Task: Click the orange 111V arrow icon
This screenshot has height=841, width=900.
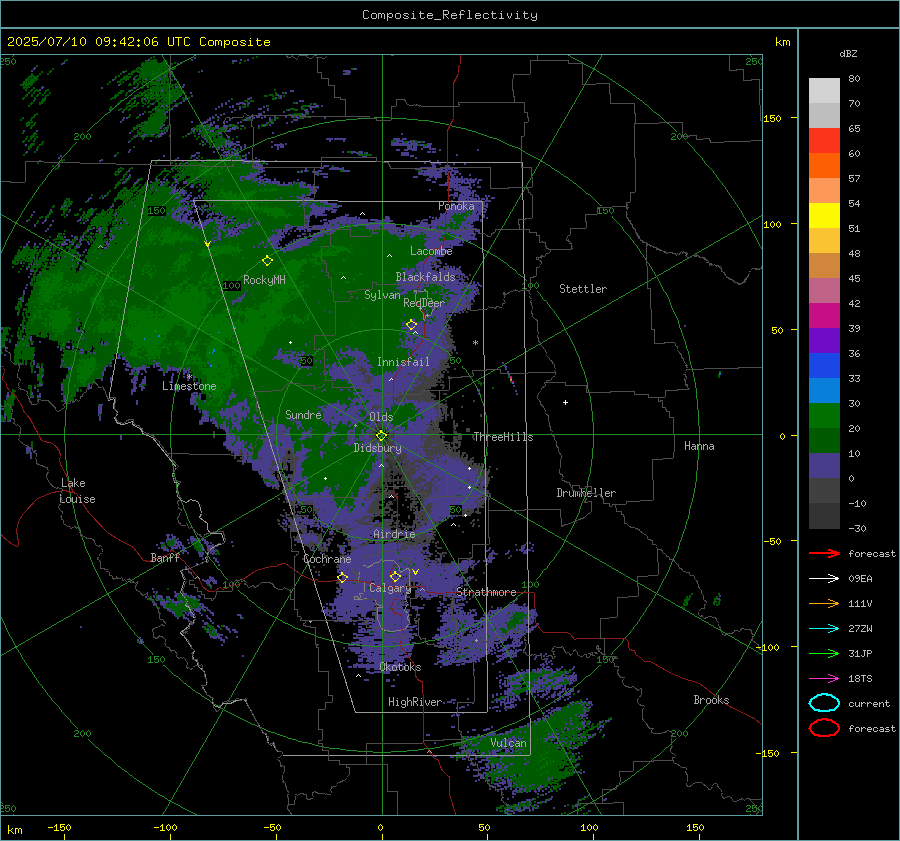Action: pyautogui.click(x=824, y=603)
